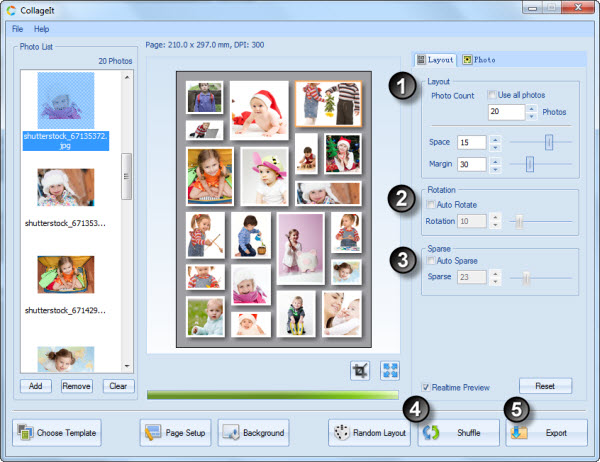This screenshot has width=600, height=462.
Task: Switch to the Photo tab
Action: [x=479, y=60]
